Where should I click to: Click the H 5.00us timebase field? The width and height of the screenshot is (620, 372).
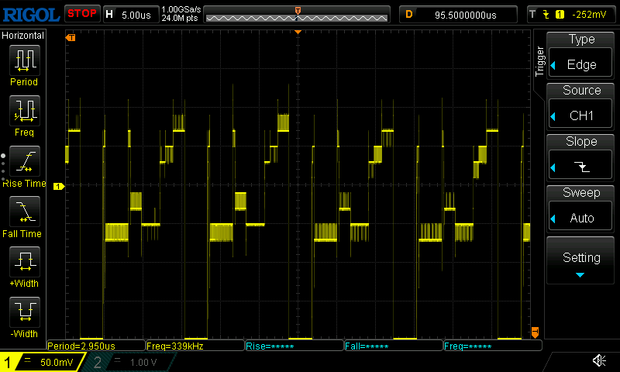[131, 15]
